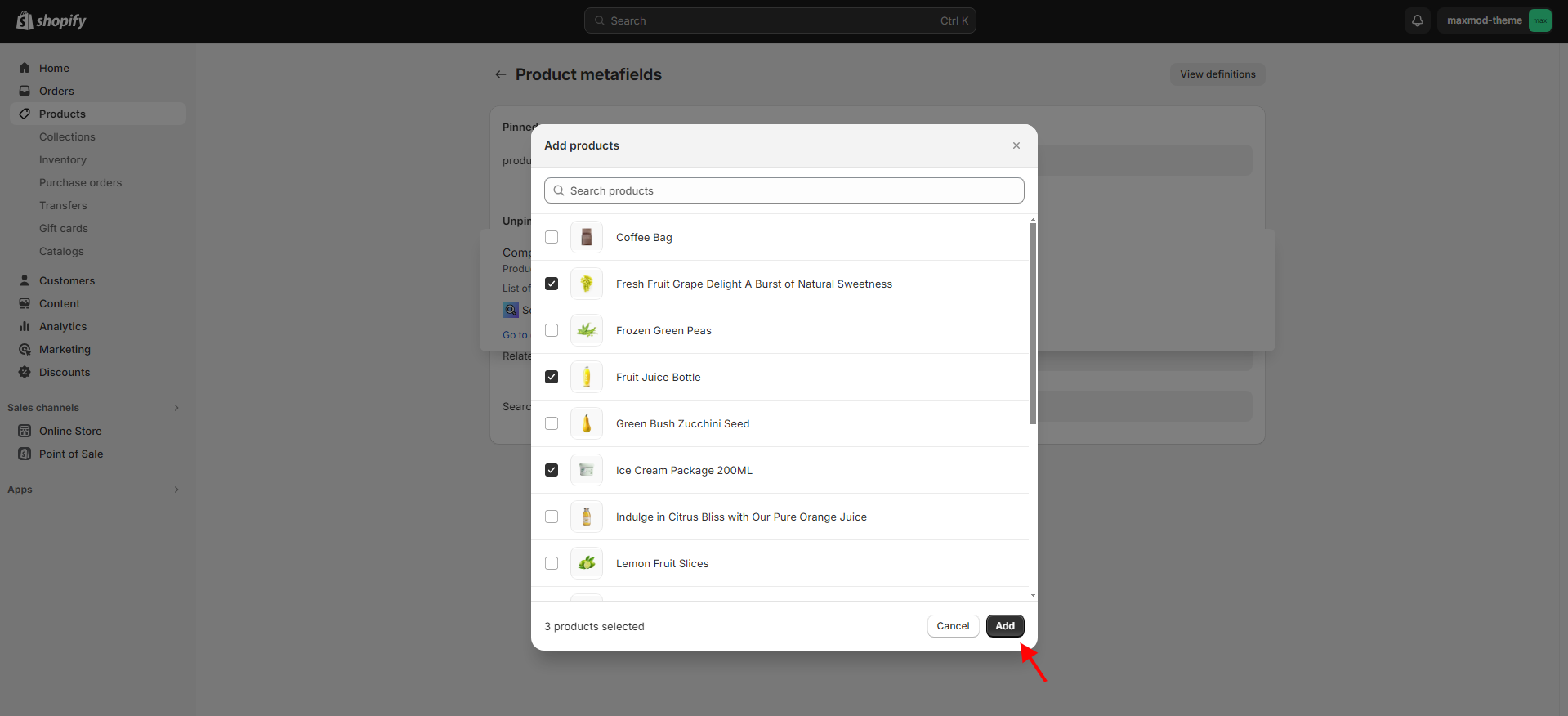Click the Search products field
The height and width of the screenshot is (716, 1568).
pos(784,190)
